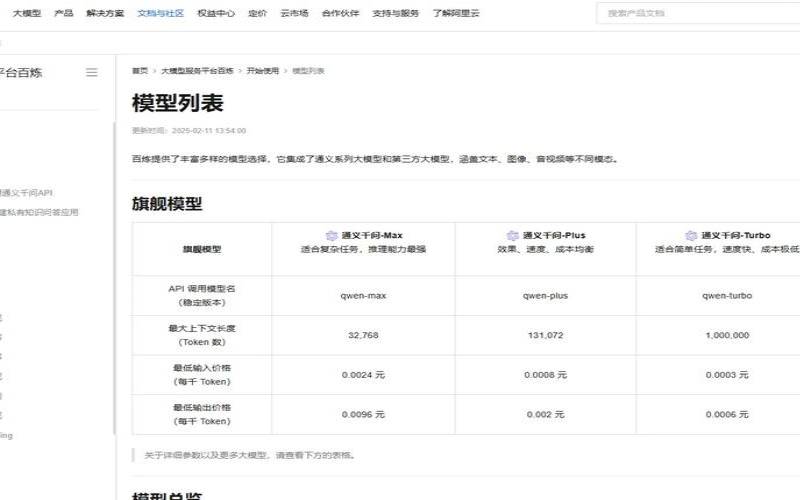
Task: Click the note about detailed parameters below table
Action: point(250,455)
